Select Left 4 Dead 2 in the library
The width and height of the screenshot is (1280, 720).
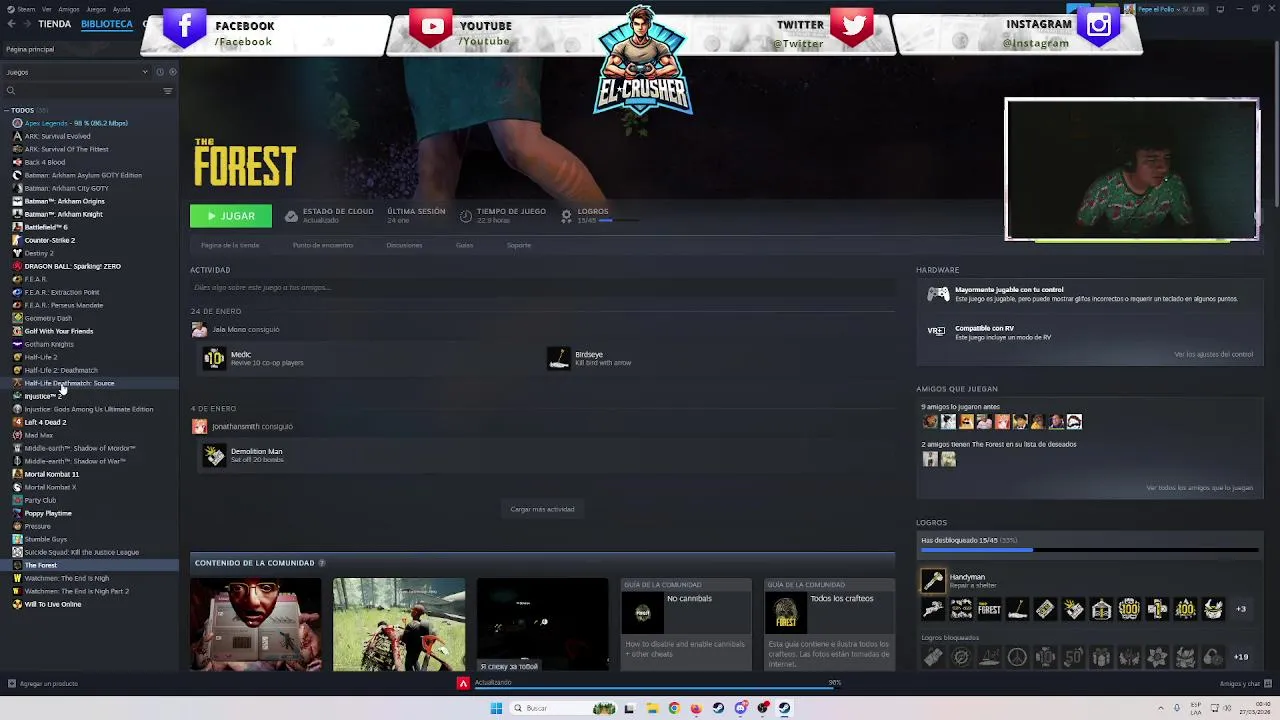45,422
